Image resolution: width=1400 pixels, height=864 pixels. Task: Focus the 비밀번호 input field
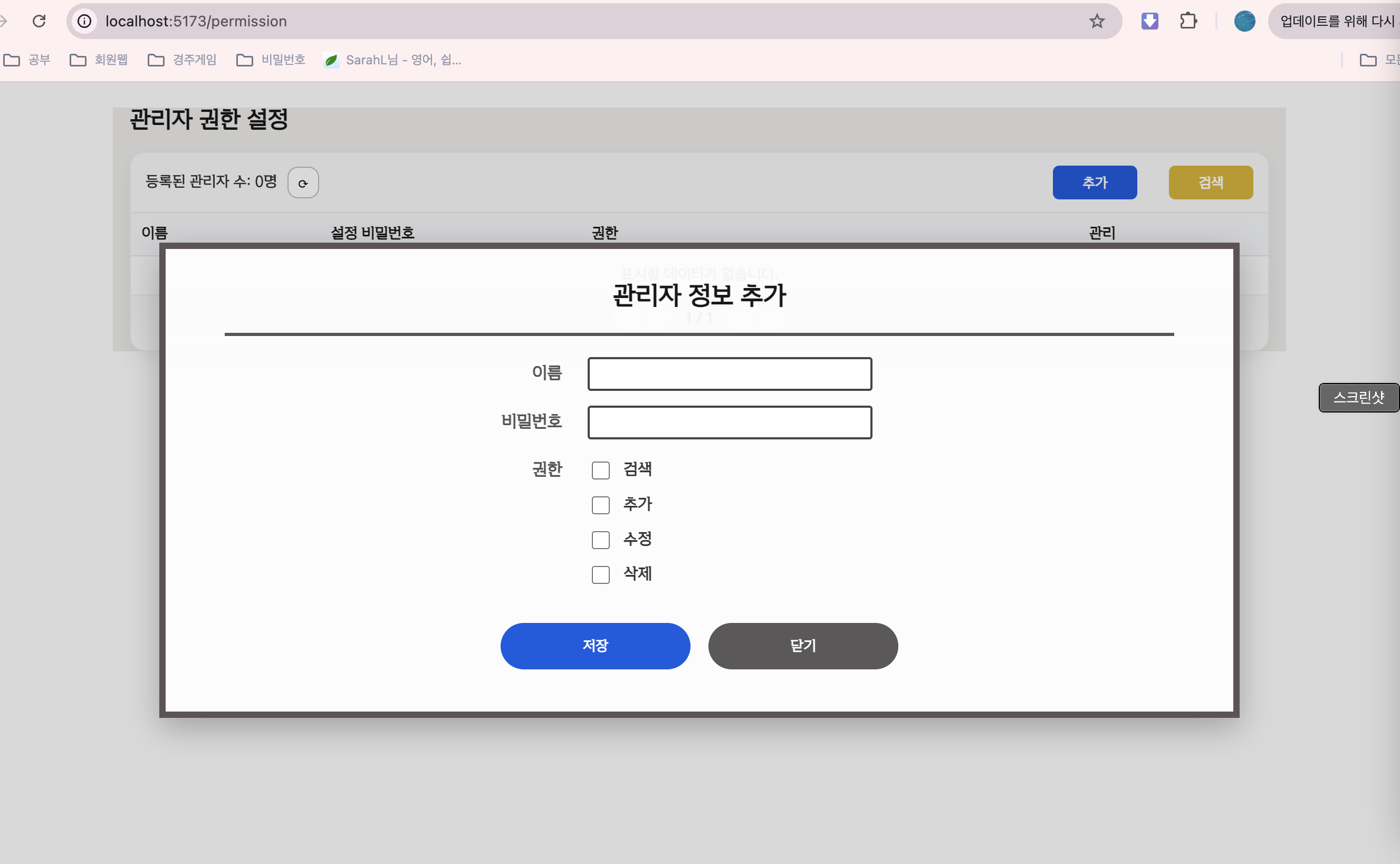pyautogui.click(x=730, y=423)
